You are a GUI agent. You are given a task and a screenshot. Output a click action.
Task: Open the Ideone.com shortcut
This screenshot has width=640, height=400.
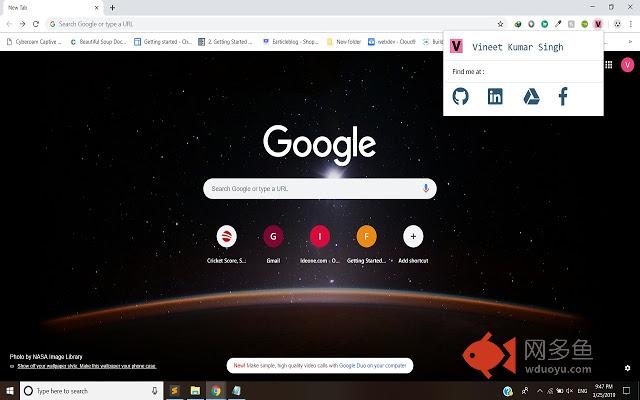[x=320, y=236]
